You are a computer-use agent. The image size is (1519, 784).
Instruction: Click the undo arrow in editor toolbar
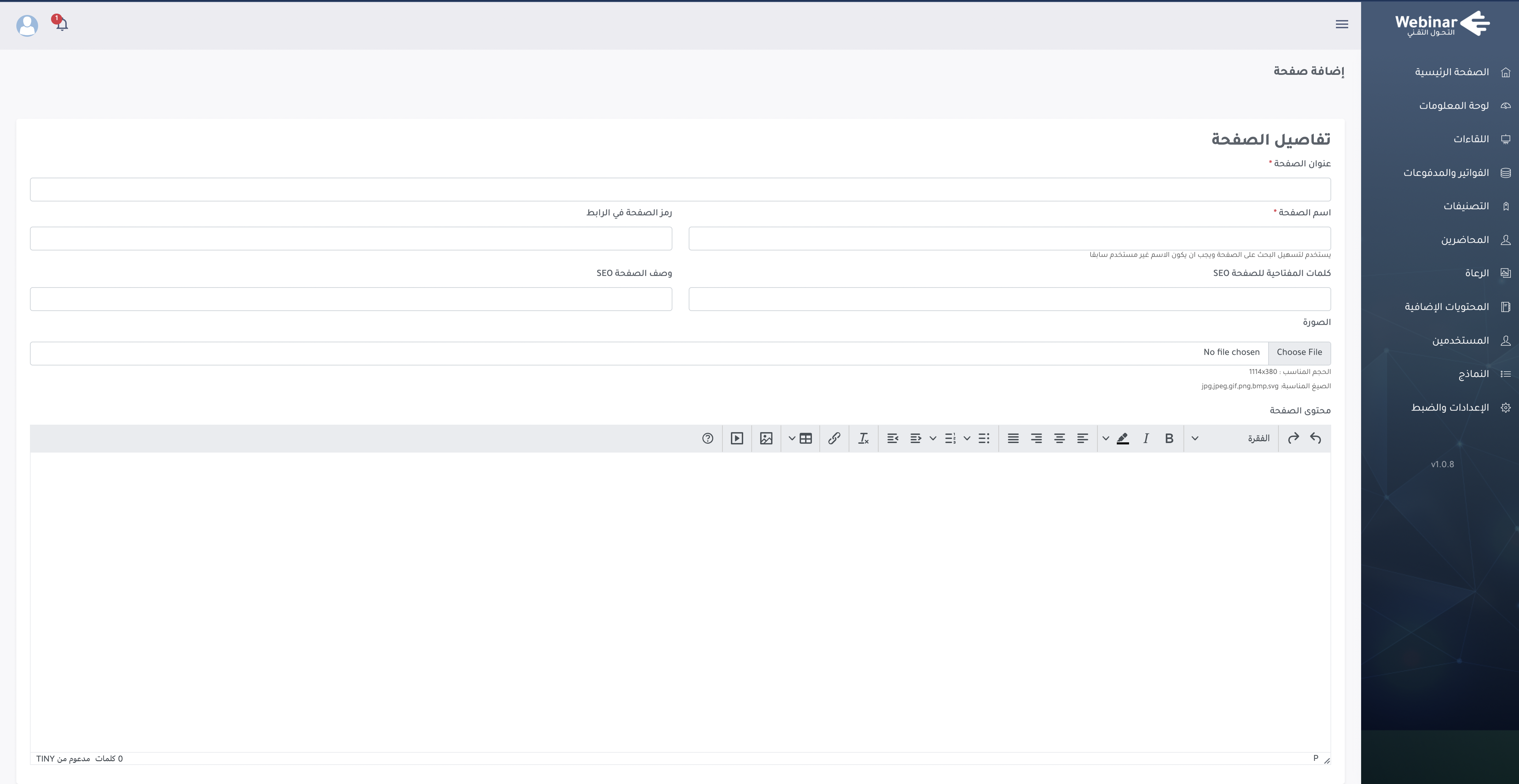tap(1316, 438)
